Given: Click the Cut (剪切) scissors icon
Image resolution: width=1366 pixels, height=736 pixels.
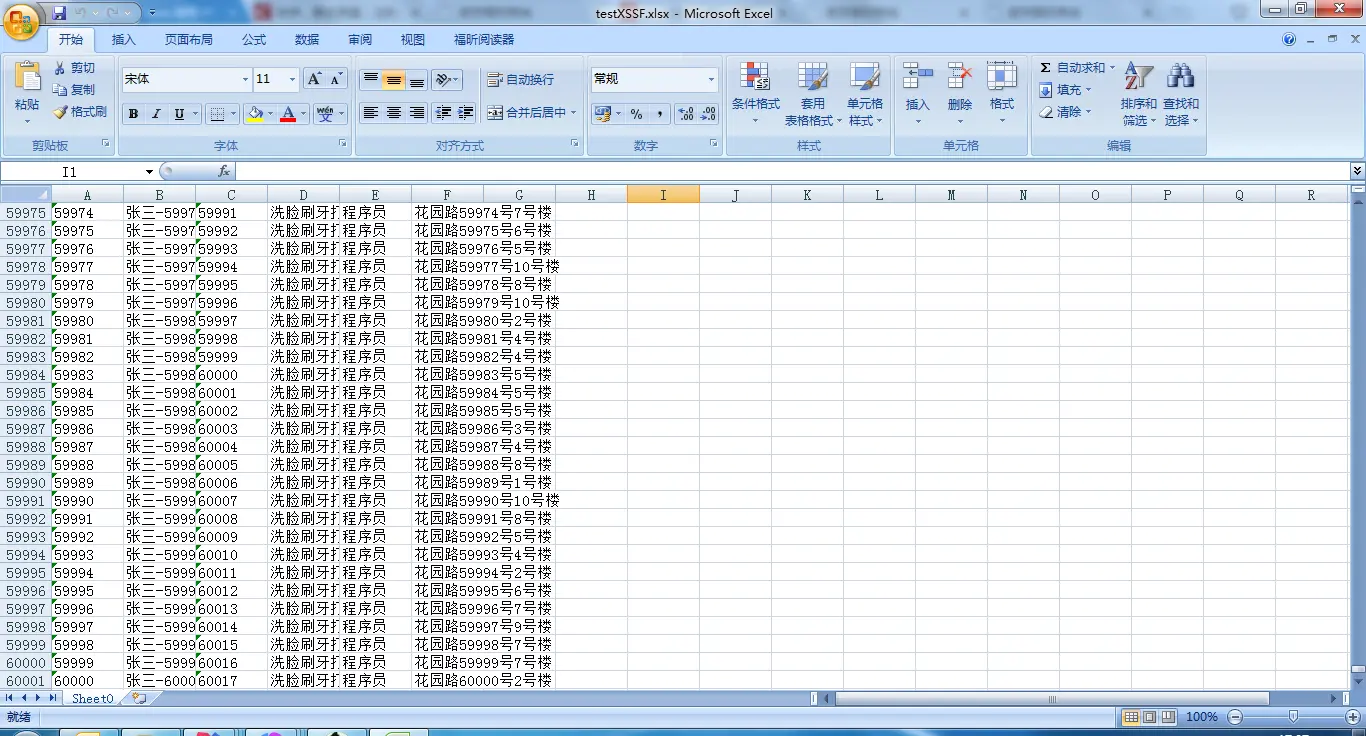Looking at the screenshot, I should pos(60,68).
